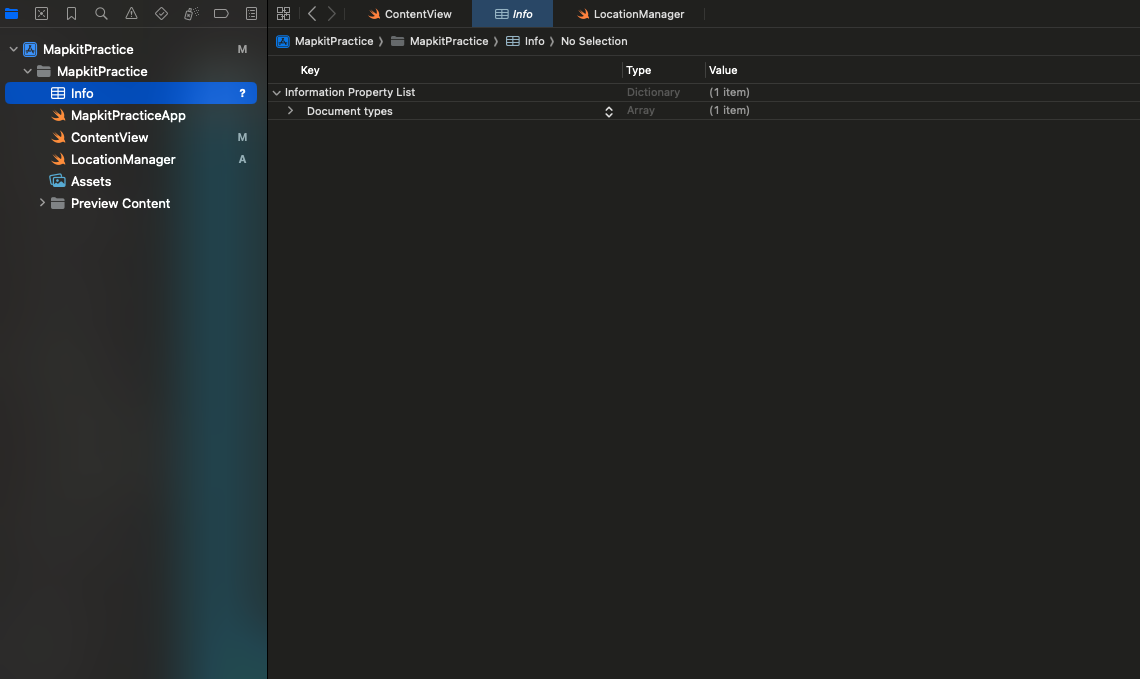Click Array type of Document types
The image size is (1140, 679).
pos(641,111)
